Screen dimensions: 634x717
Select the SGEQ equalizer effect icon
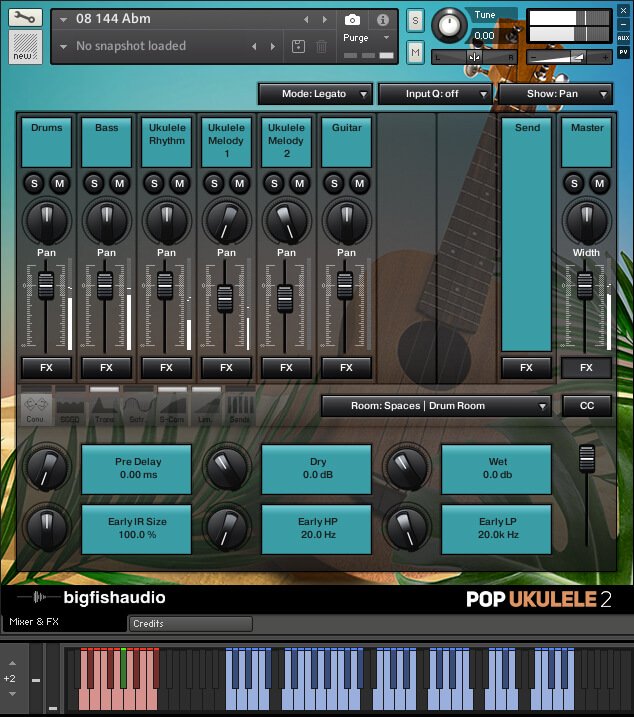click(70, 409)
